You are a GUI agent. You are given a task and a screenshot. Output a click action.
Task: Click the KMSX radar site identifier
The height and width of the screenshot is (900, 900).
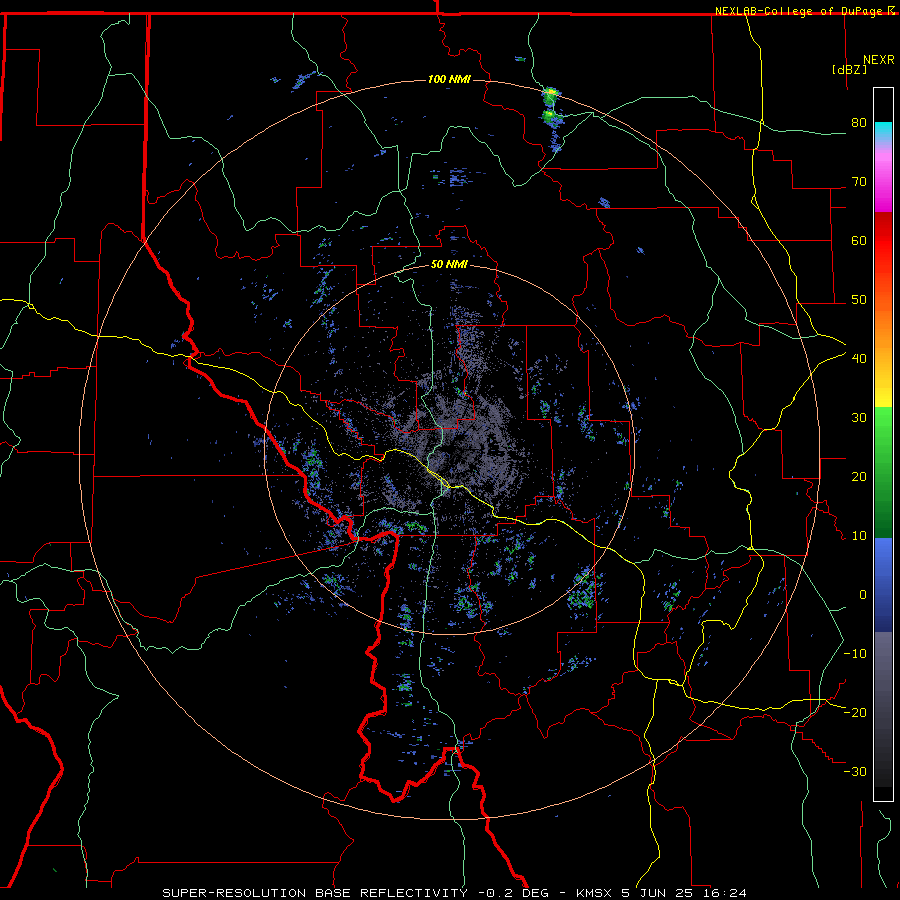(x=594, y=893)
